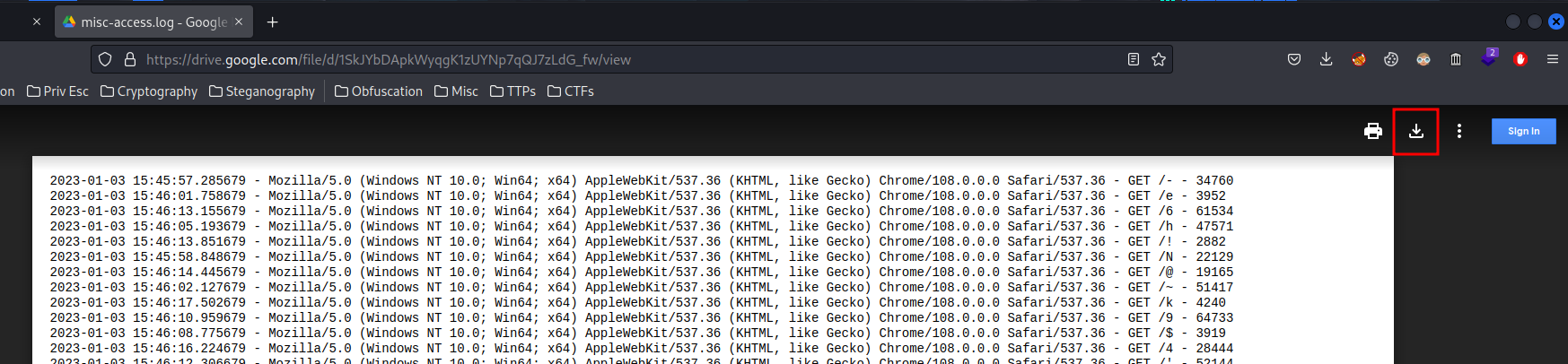
Task: Open the Steganography bookmarks folder
Action: (x=262, y=91)
